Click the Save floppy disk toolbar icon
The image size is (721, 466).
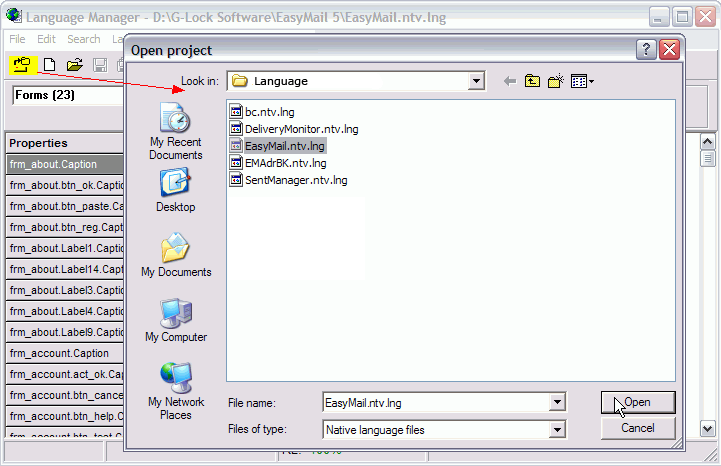100,65
